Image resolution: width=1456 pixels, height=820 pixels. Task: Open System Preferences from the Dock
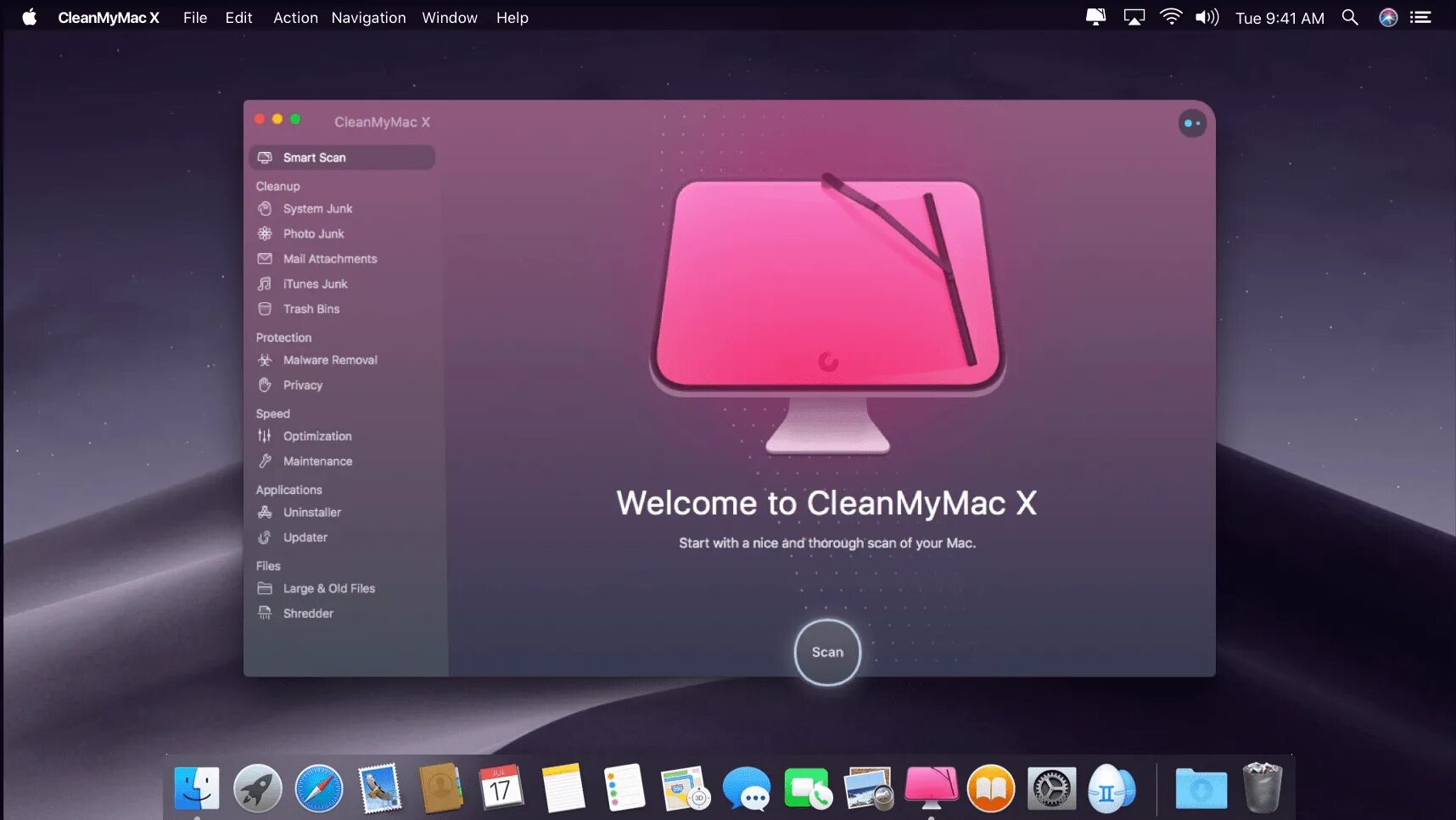click(1052, 789)
